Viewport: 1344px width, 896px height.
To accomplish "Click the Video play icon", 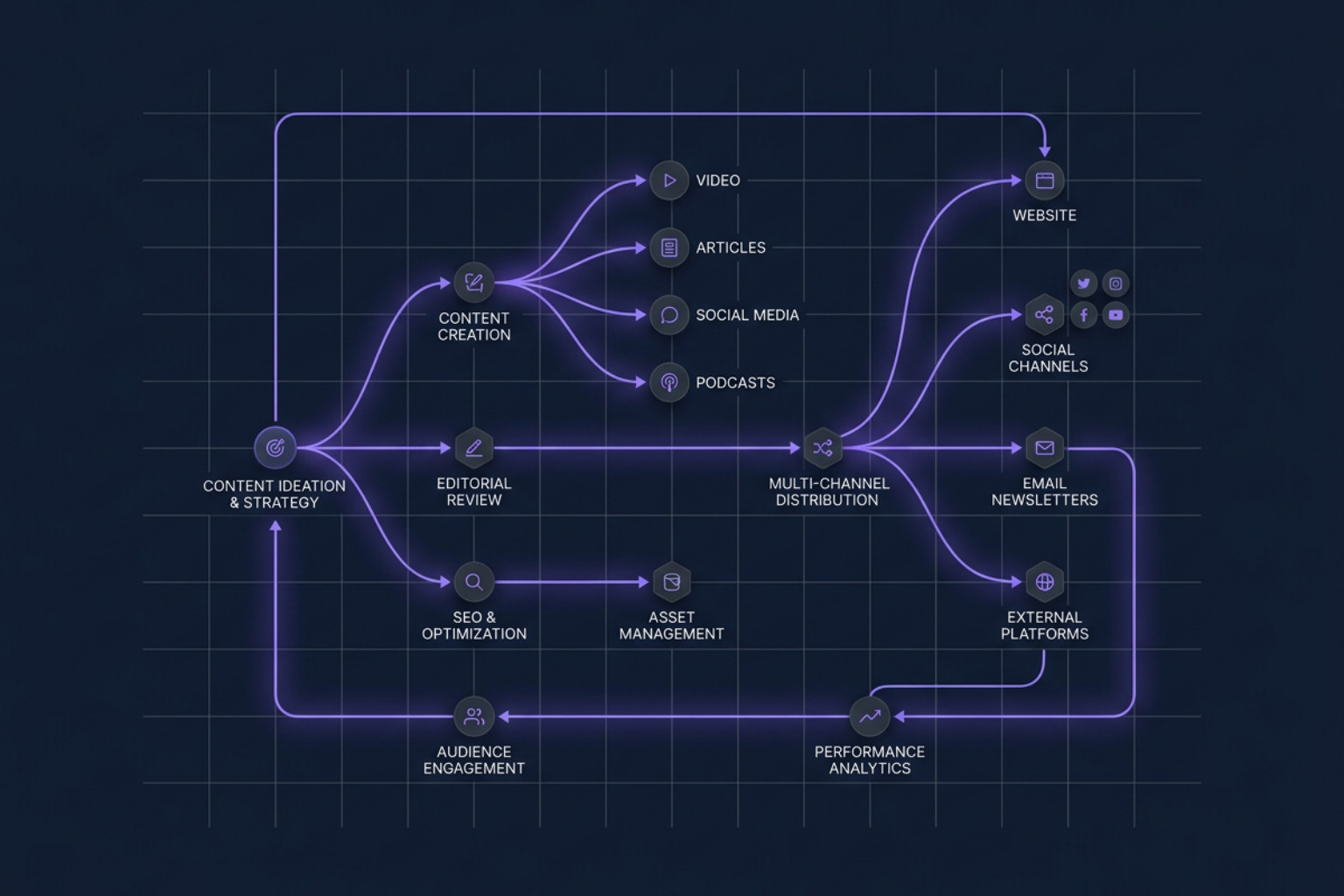I will pos(669,180).
